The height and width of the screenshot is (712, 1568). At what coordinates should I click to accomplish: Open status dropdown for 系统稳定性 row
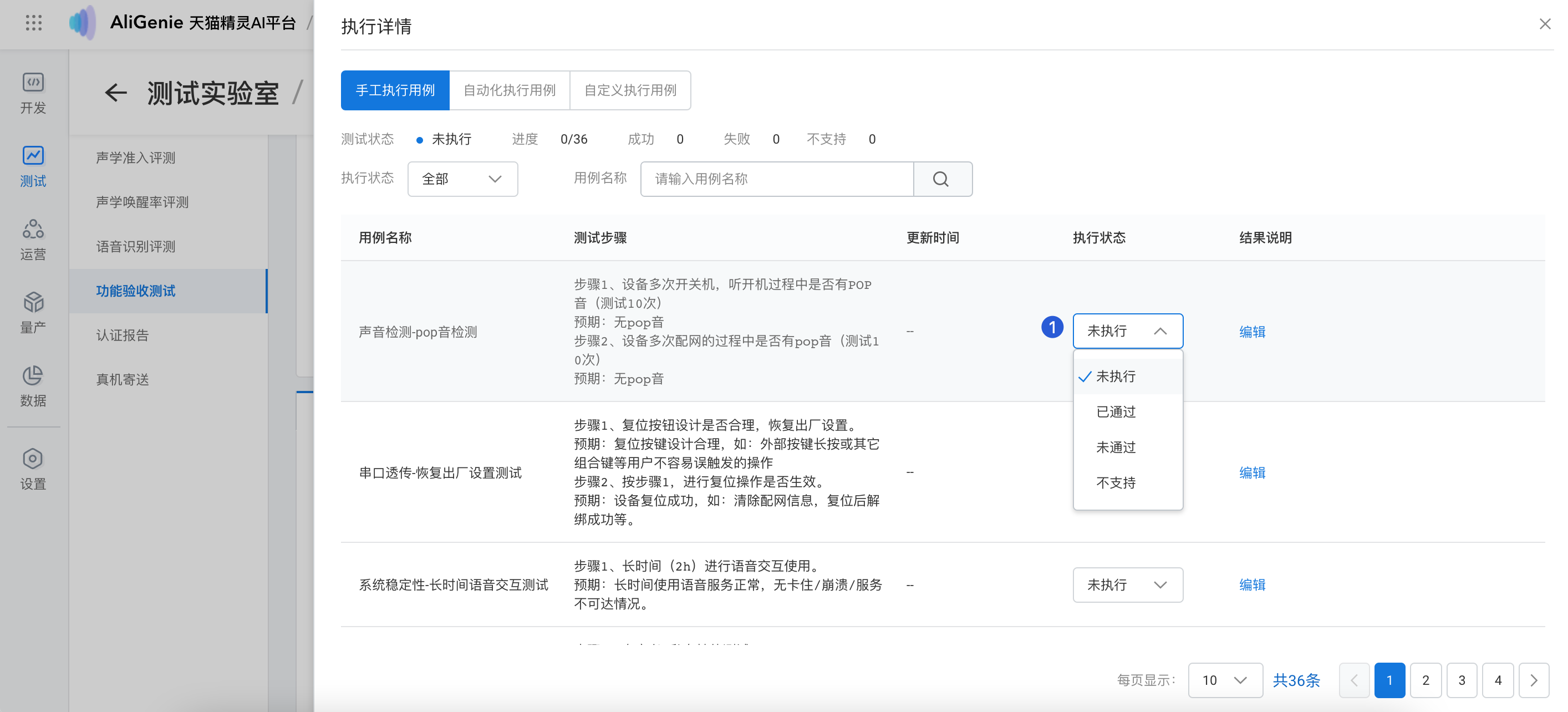[1128, 585]
